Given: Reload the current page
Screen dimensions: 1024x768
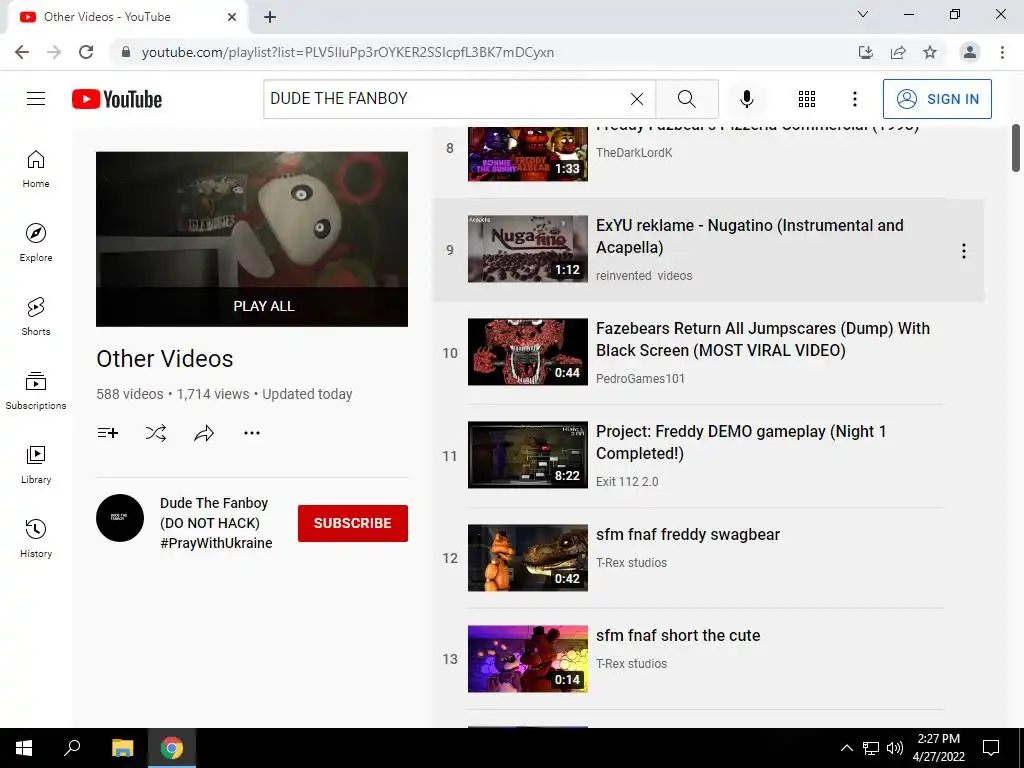Looking at the screenshot, I should (86, 52).
